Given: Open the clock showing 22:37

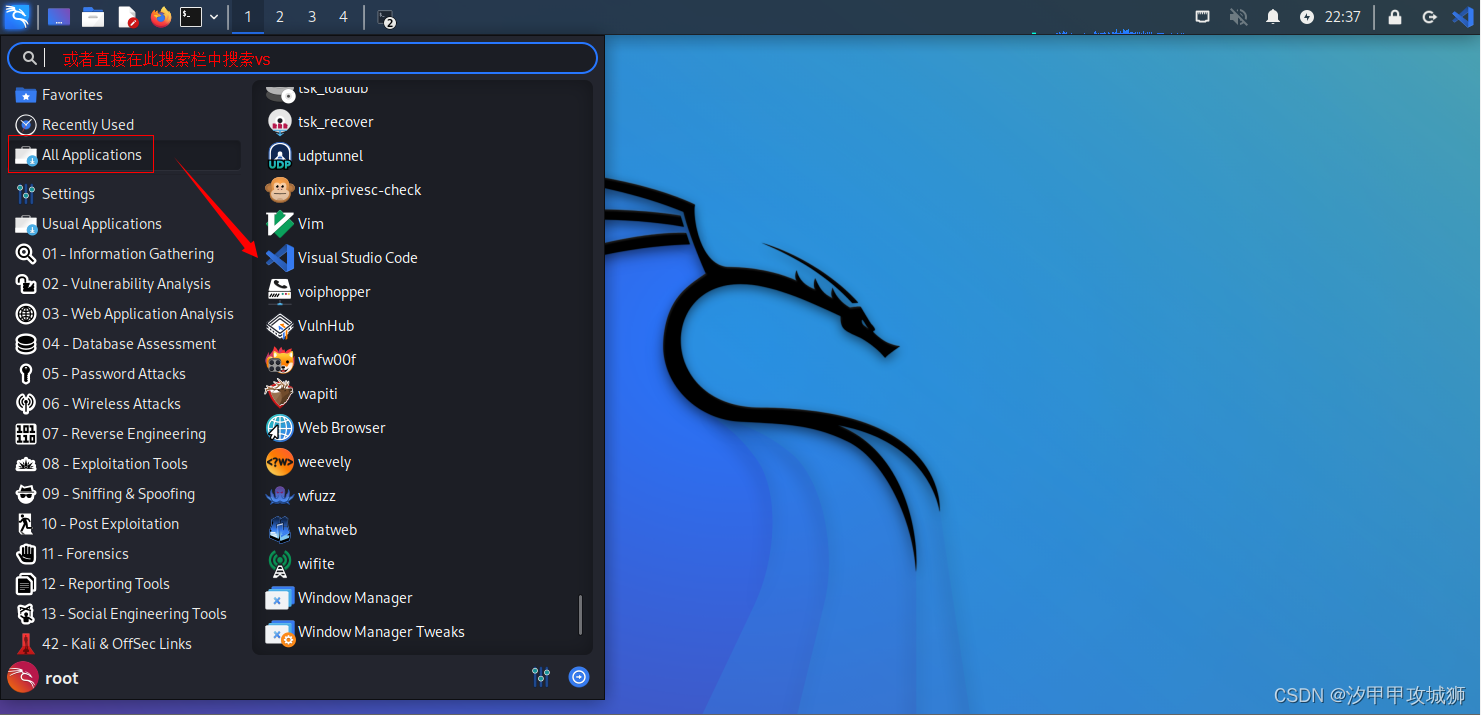Looking at the screenshot, I should 1343,17.
